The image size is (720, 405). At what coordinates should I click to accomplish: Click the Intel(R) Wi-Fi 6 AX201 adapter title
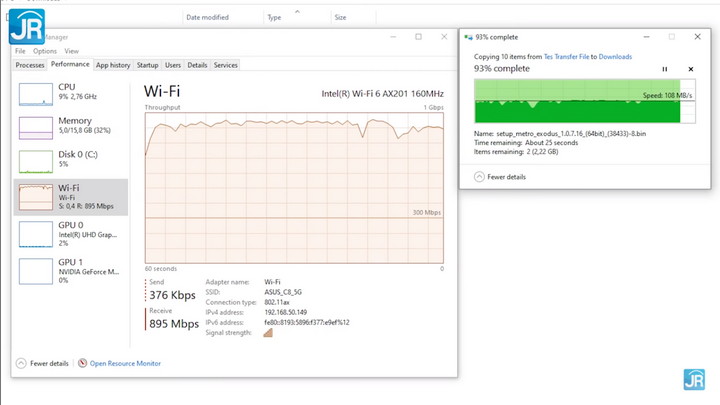coord(382,94)
